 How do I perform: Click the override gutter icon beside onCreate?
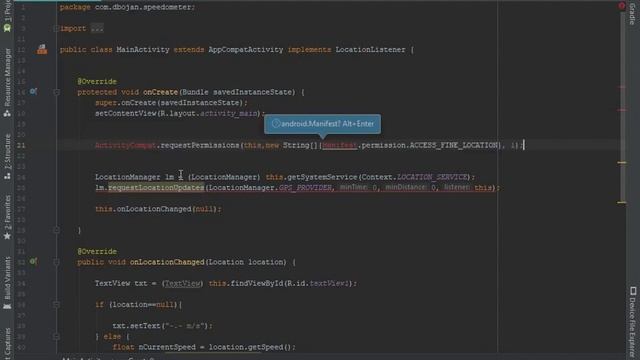[x=33, y=91]
